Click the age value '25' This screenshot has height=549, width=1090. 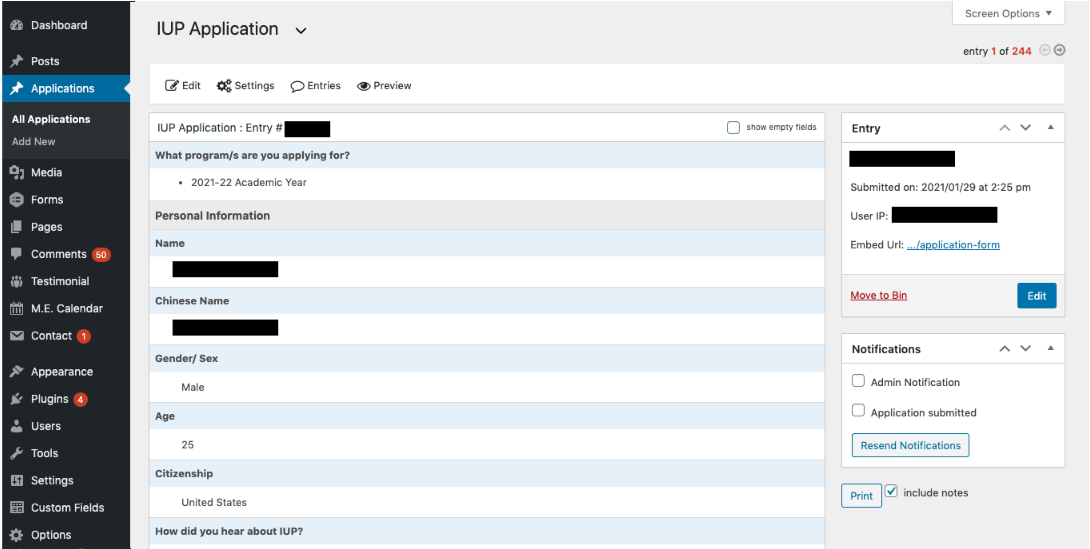coord(188,445)
